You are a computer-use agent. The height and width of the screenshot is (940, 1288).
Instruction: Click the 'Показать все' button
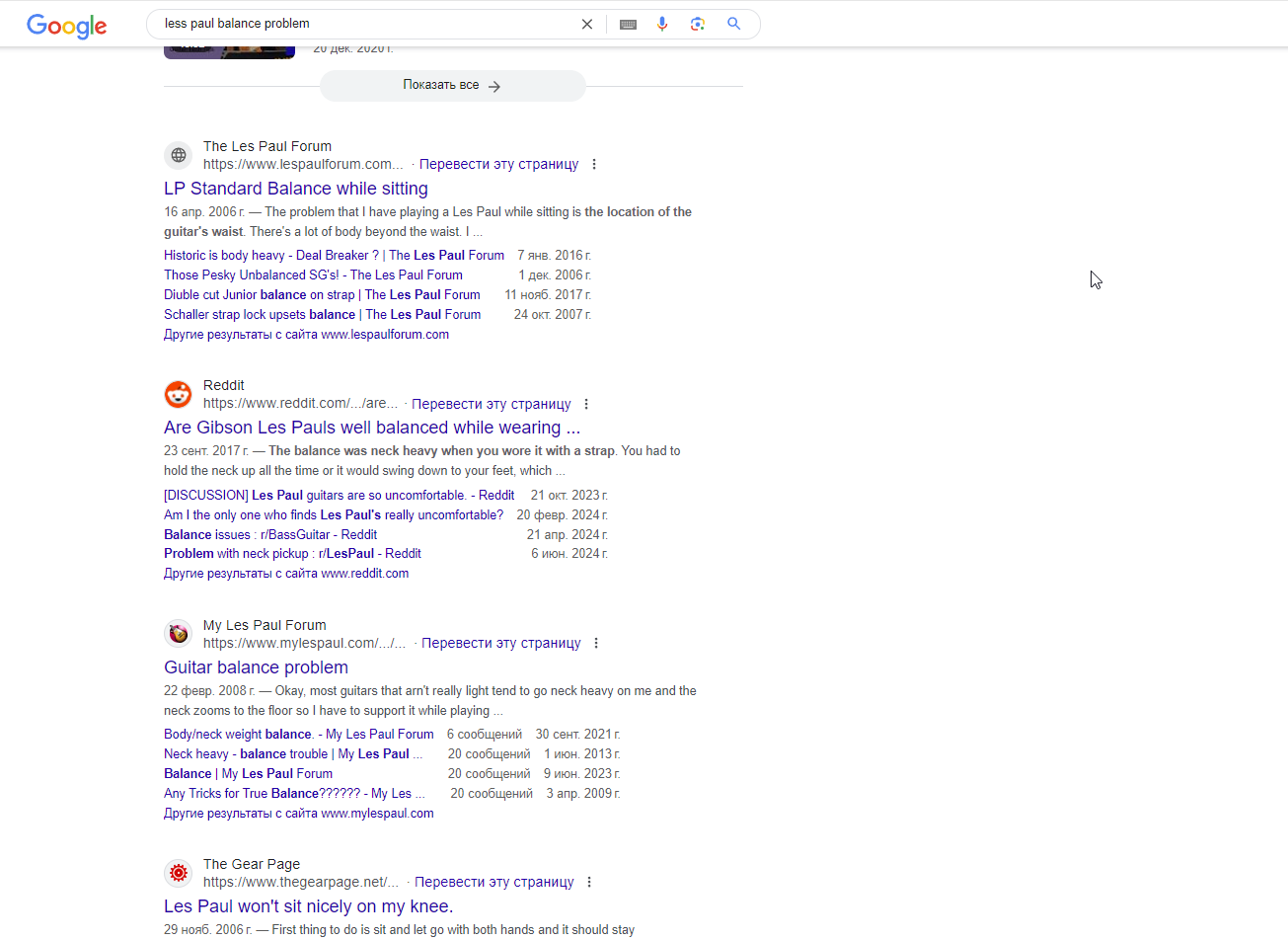(453, 86)
